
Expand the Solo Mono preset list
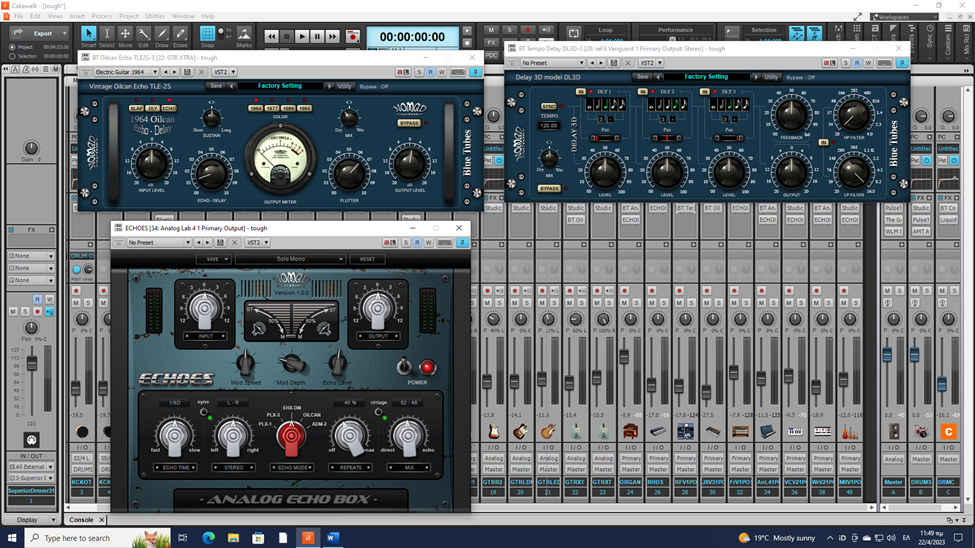point(290,259)
